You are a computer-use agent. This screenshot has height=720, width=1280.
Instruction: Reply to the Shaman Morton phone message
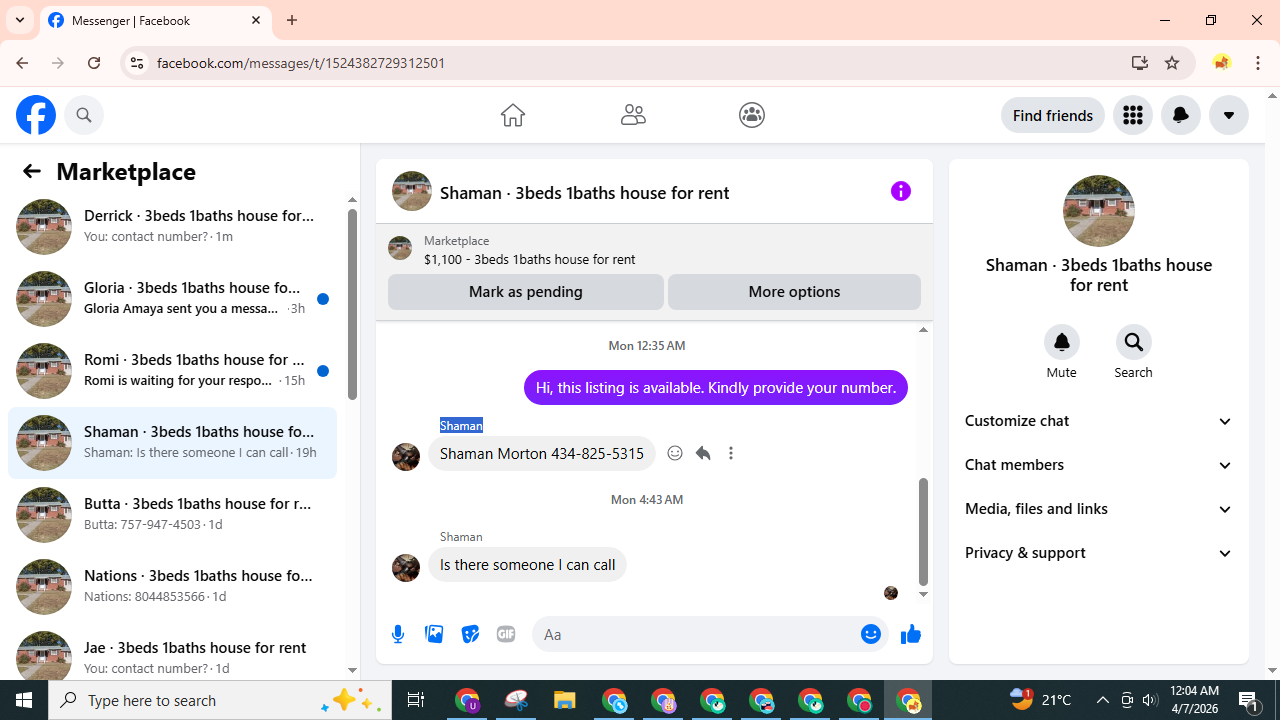click(x=703, y=453)
